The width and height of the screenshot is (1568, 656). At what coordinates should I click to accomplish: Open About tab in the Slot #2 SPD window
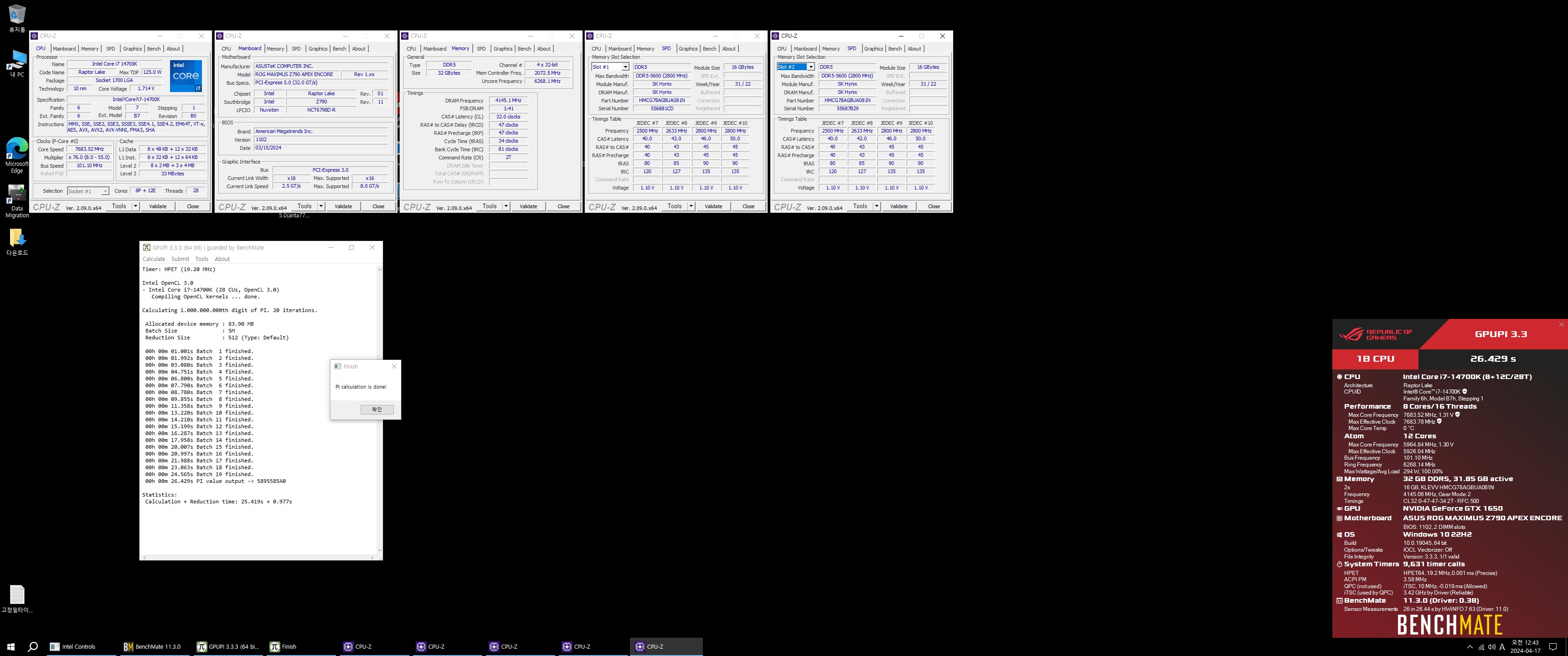tap(914, 49)
